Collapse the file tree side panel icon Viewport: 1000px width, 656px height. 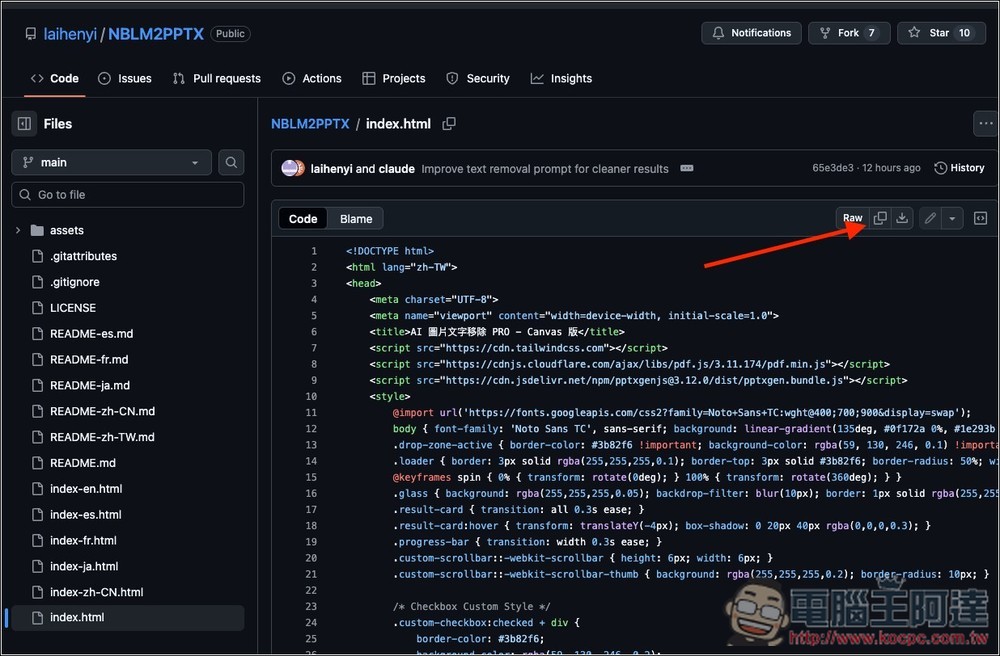[x=24, y=124]
